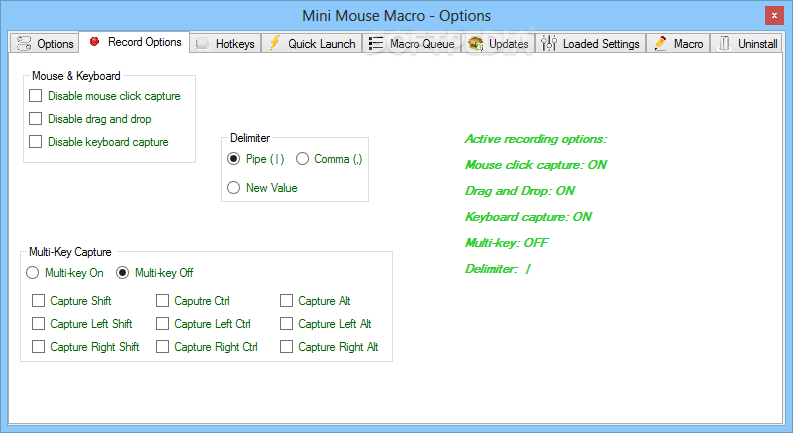This screenshot has width=793, height=433.
Task: Click the Delimiter group label
Action: 250,138
